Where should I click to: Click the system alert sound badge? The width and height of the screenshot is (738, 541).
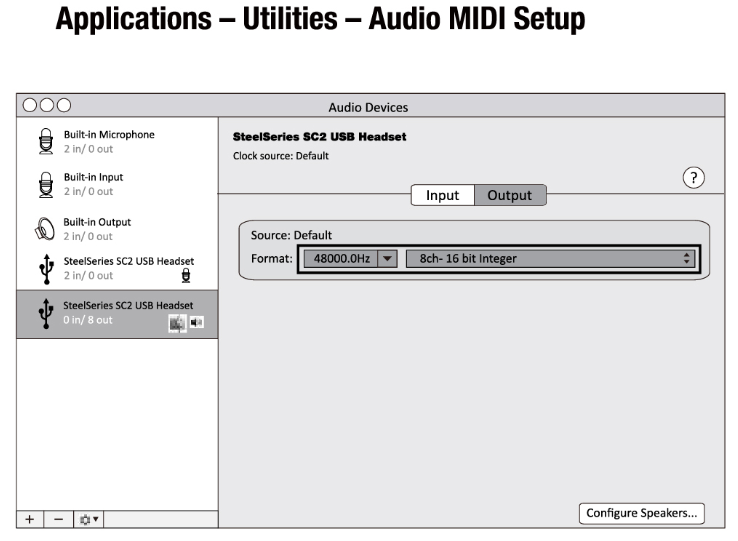(x=177, y=323)
